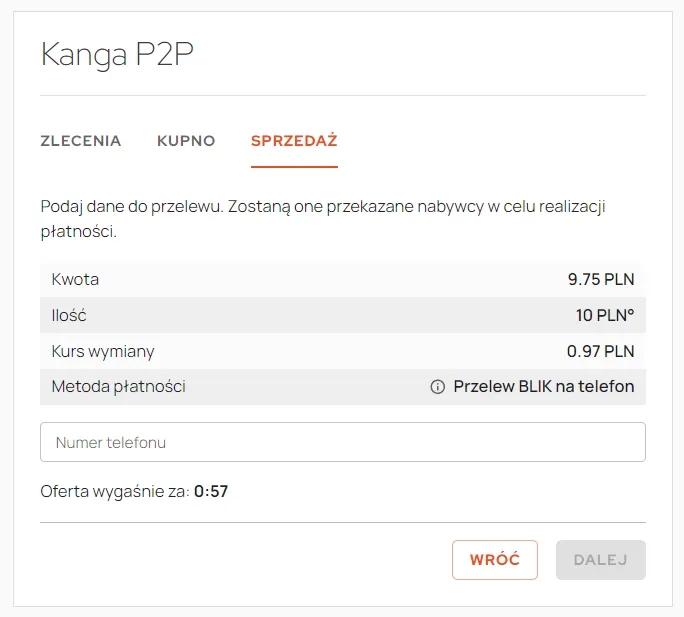Click the WRÓĆ button
The image size is (684, 617).
(x=495, y=560)
